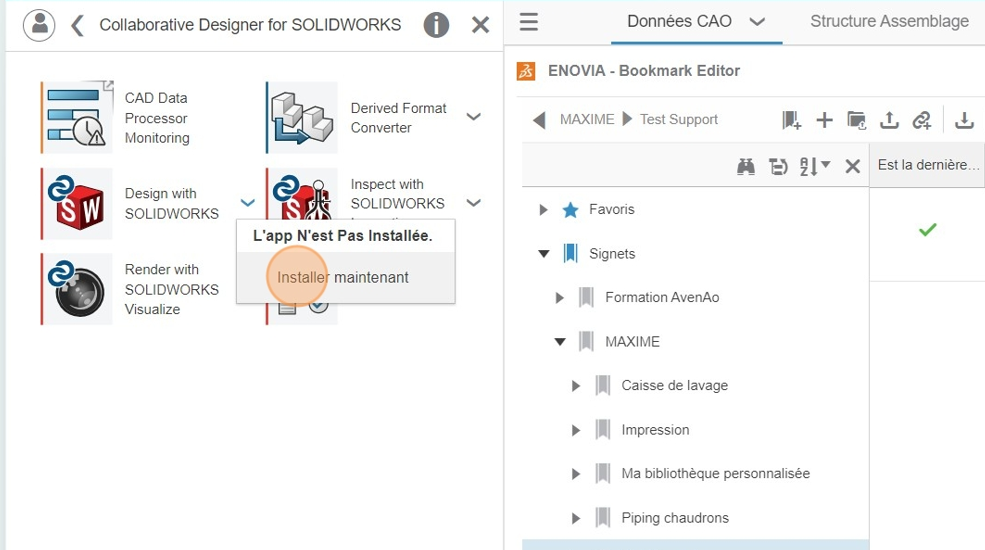Switch to Structure Assemblage tab
This screenshot has height=550, width=985.
[x=889, y=21]
